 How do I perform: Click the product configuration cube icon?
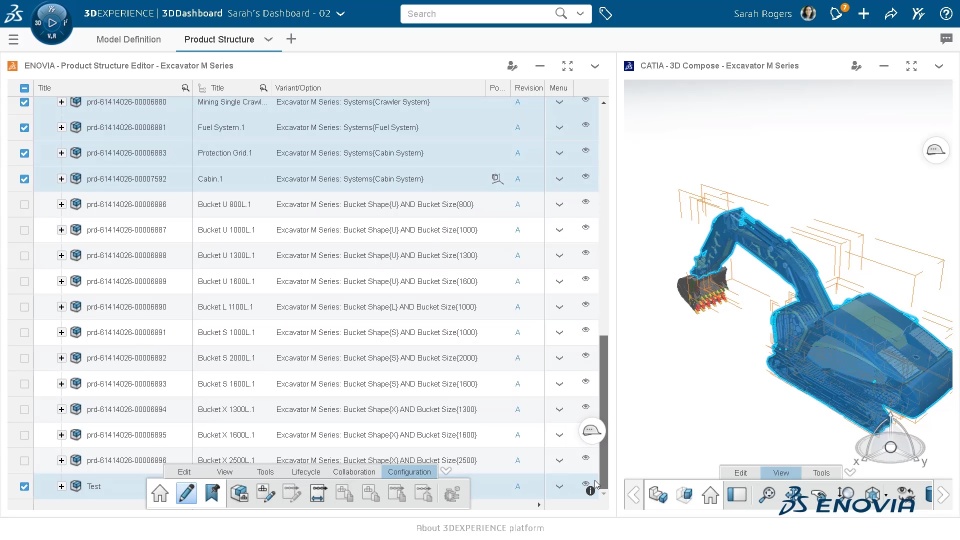coord(239,493)
